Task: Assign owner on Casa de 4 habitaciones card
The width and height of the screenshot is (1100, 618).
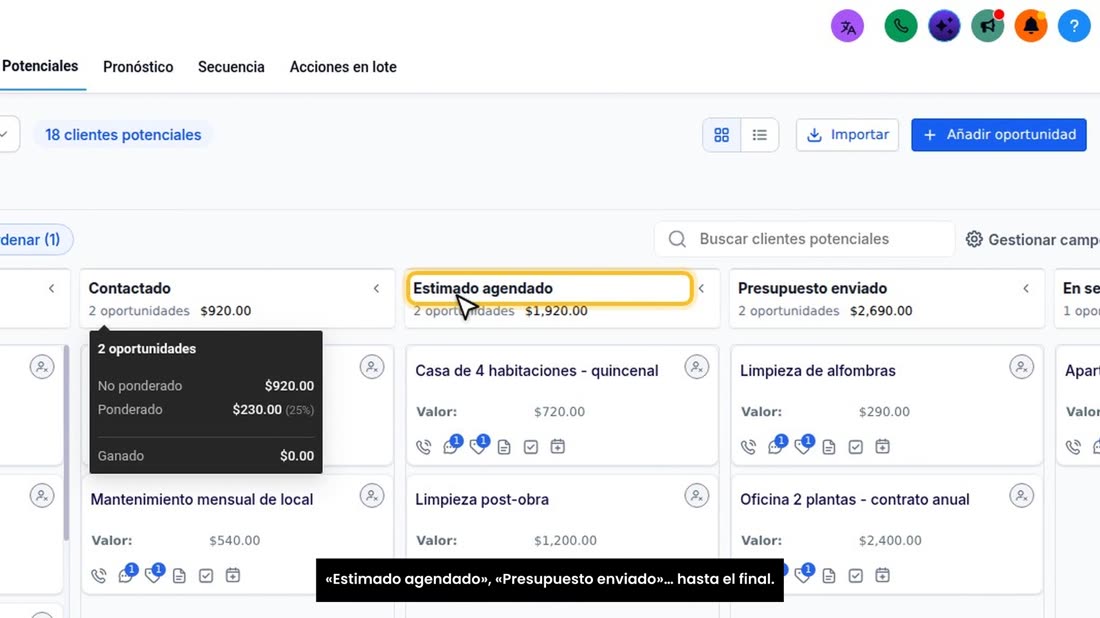Action: tap(697, 367)
